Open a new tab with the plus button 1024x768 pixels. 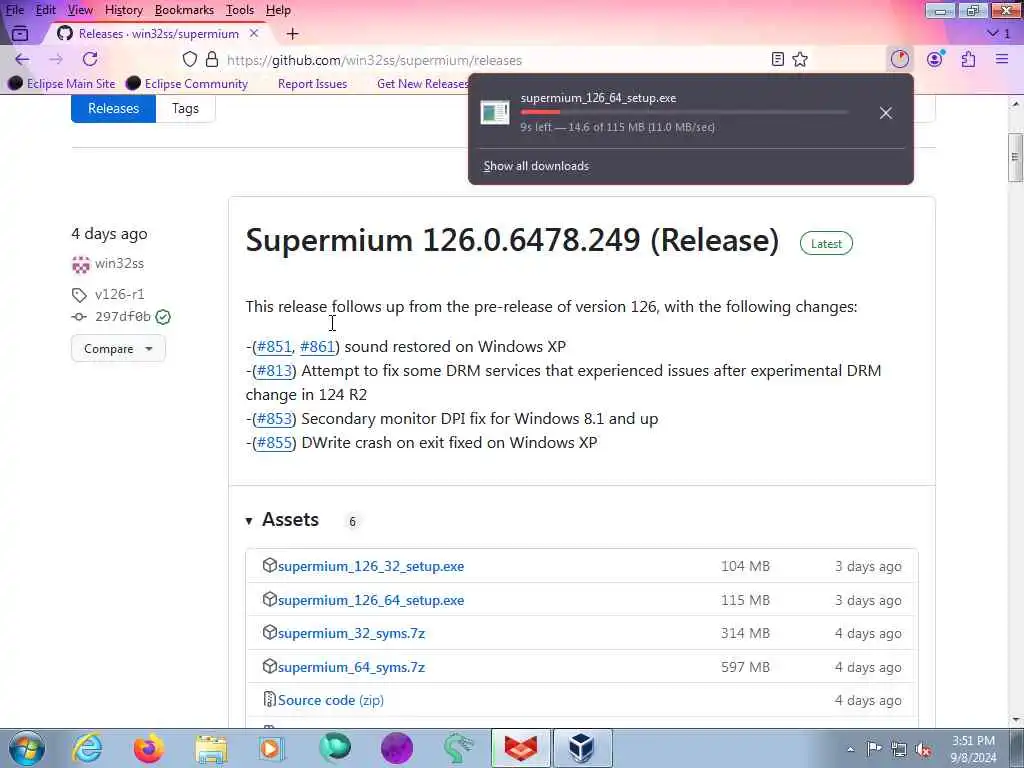(293, 33)
